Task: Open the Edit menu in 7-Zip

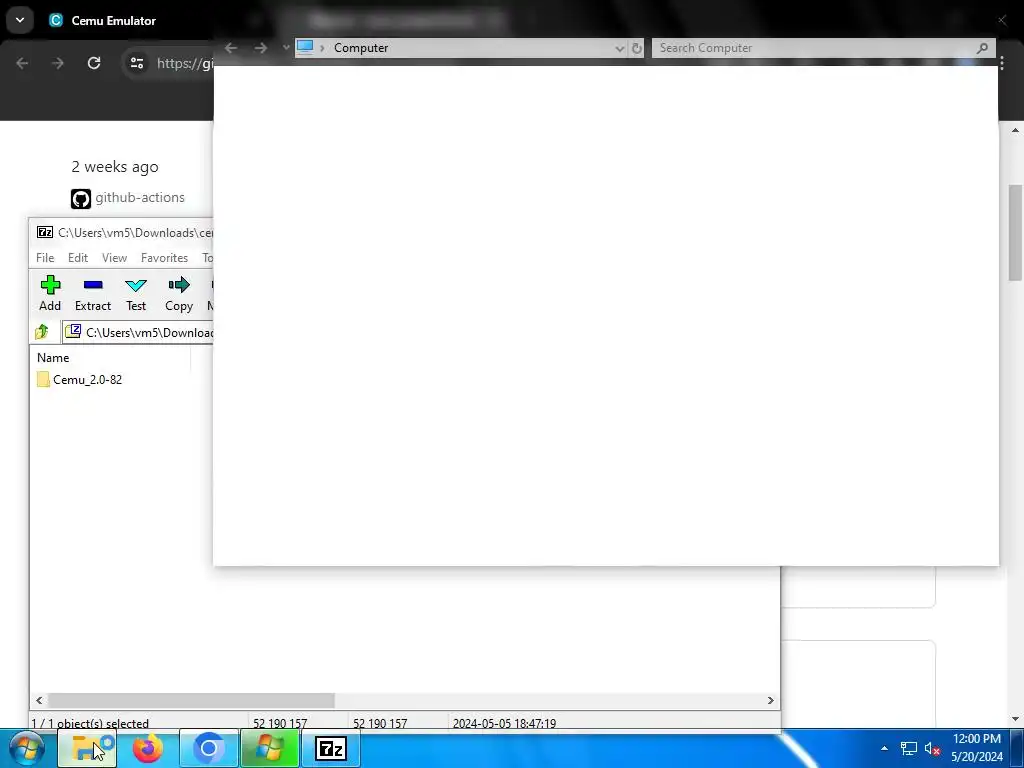Action: coord(78,258)
